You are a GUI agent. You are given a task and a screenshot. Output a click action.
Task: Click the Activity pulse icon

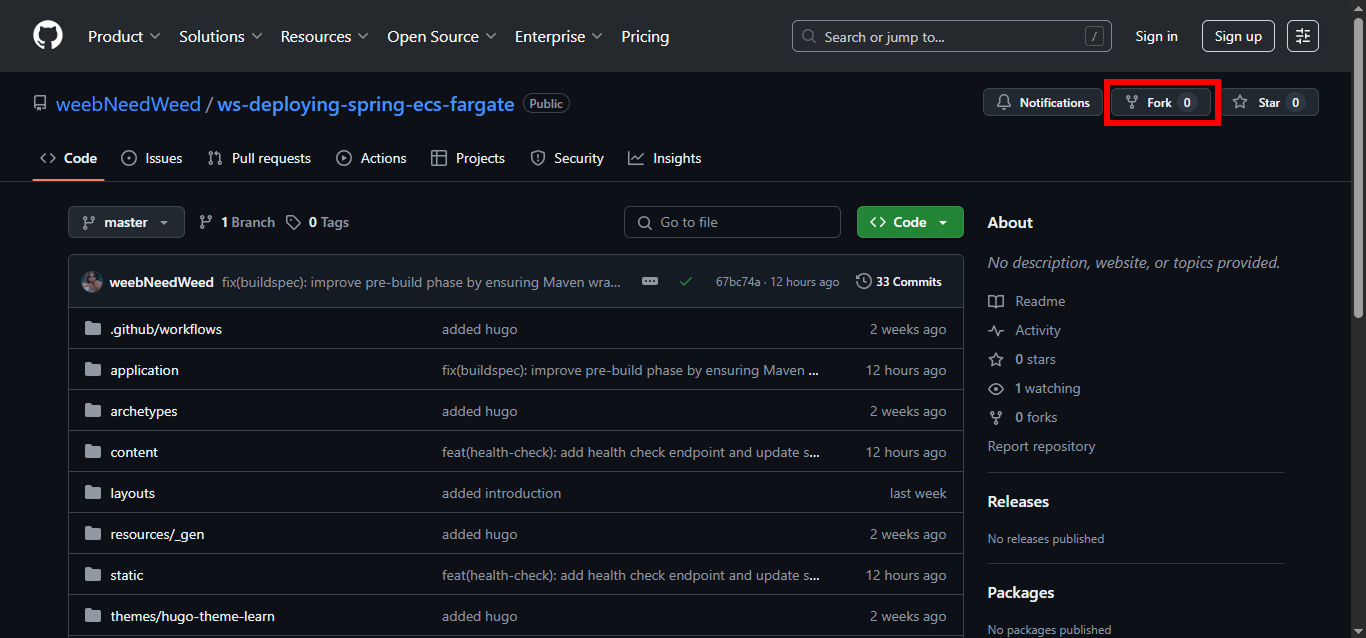996,330
